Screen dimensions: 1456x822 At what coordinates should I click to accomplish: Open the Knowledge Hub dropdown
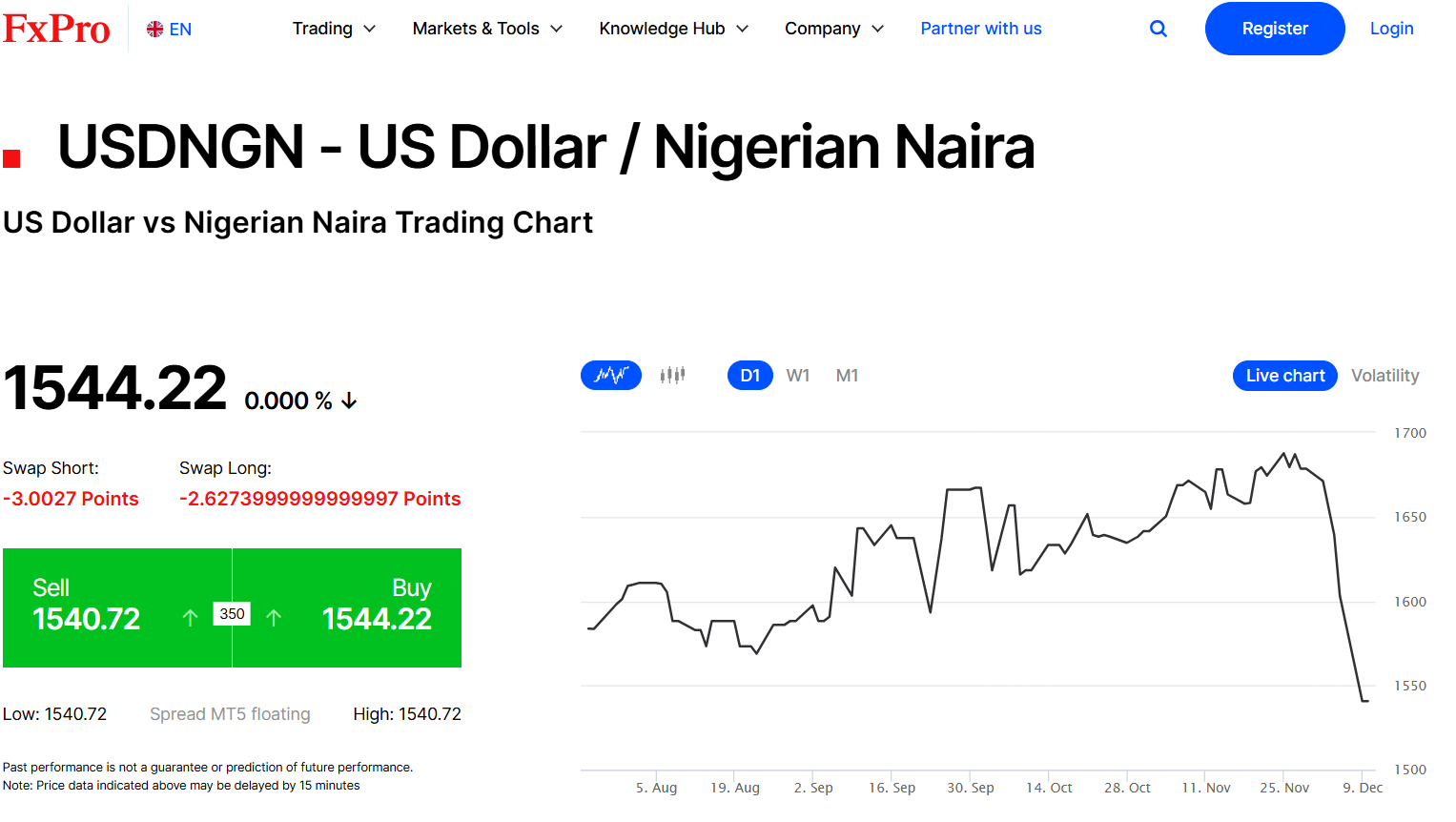(673, 29)
